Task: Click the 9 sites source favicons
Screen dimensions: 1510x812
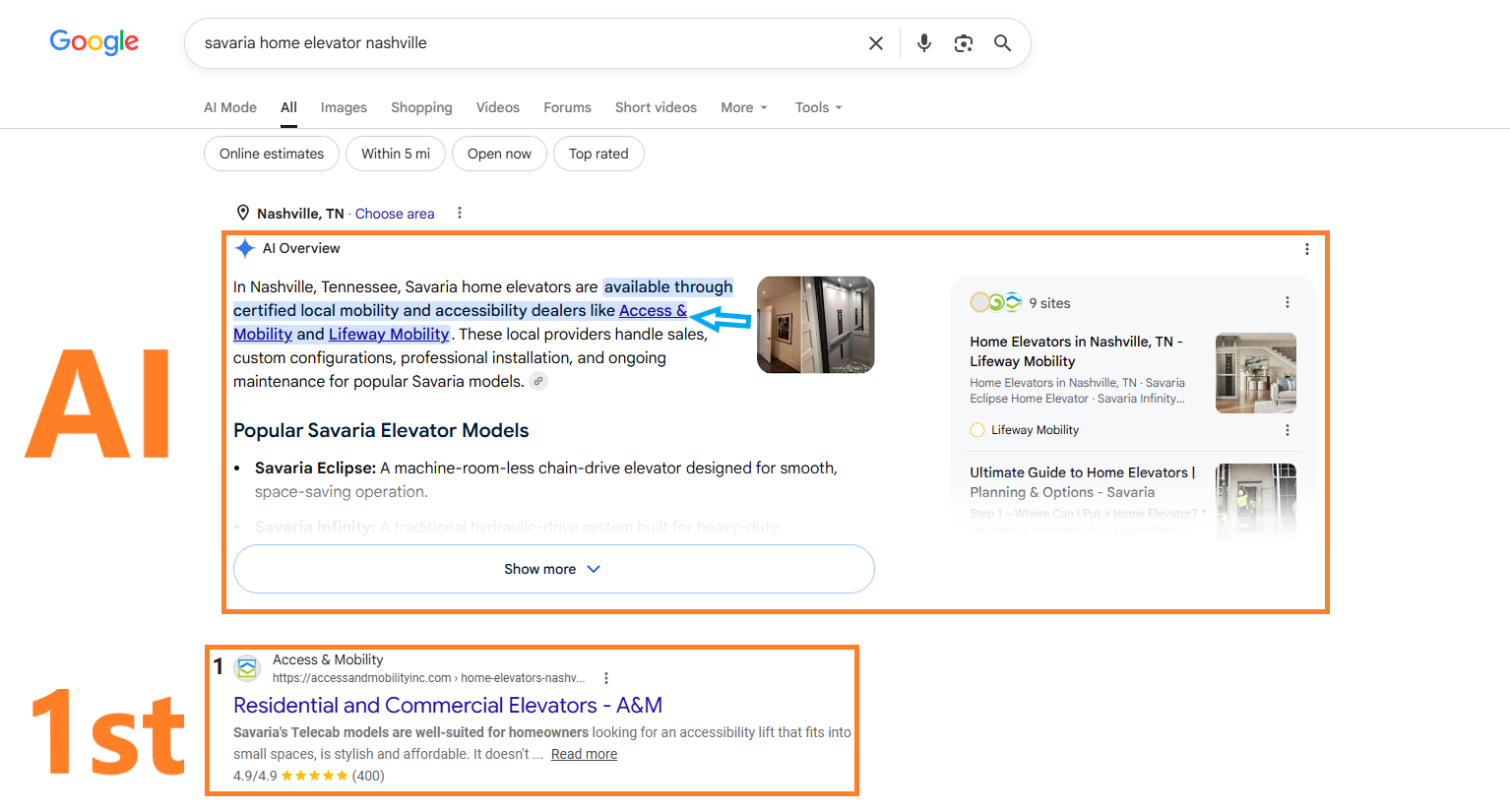Action: pos(996,302)
